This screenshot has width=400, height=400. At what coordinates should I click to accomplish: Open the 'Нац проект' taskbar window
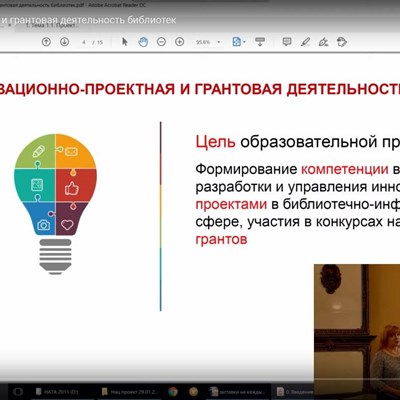pos(131,392)
